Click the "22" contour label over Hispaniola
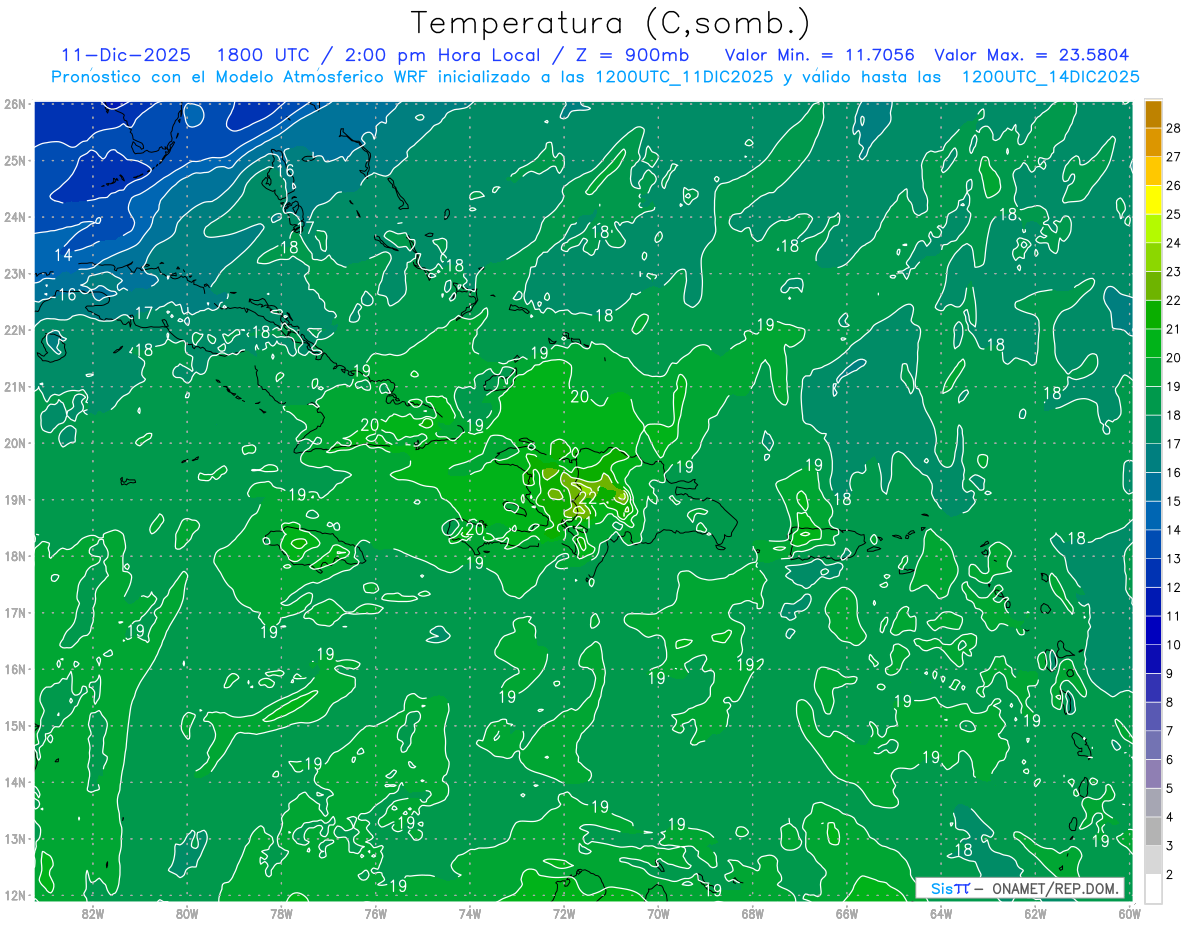 click(x=588, y=496)
